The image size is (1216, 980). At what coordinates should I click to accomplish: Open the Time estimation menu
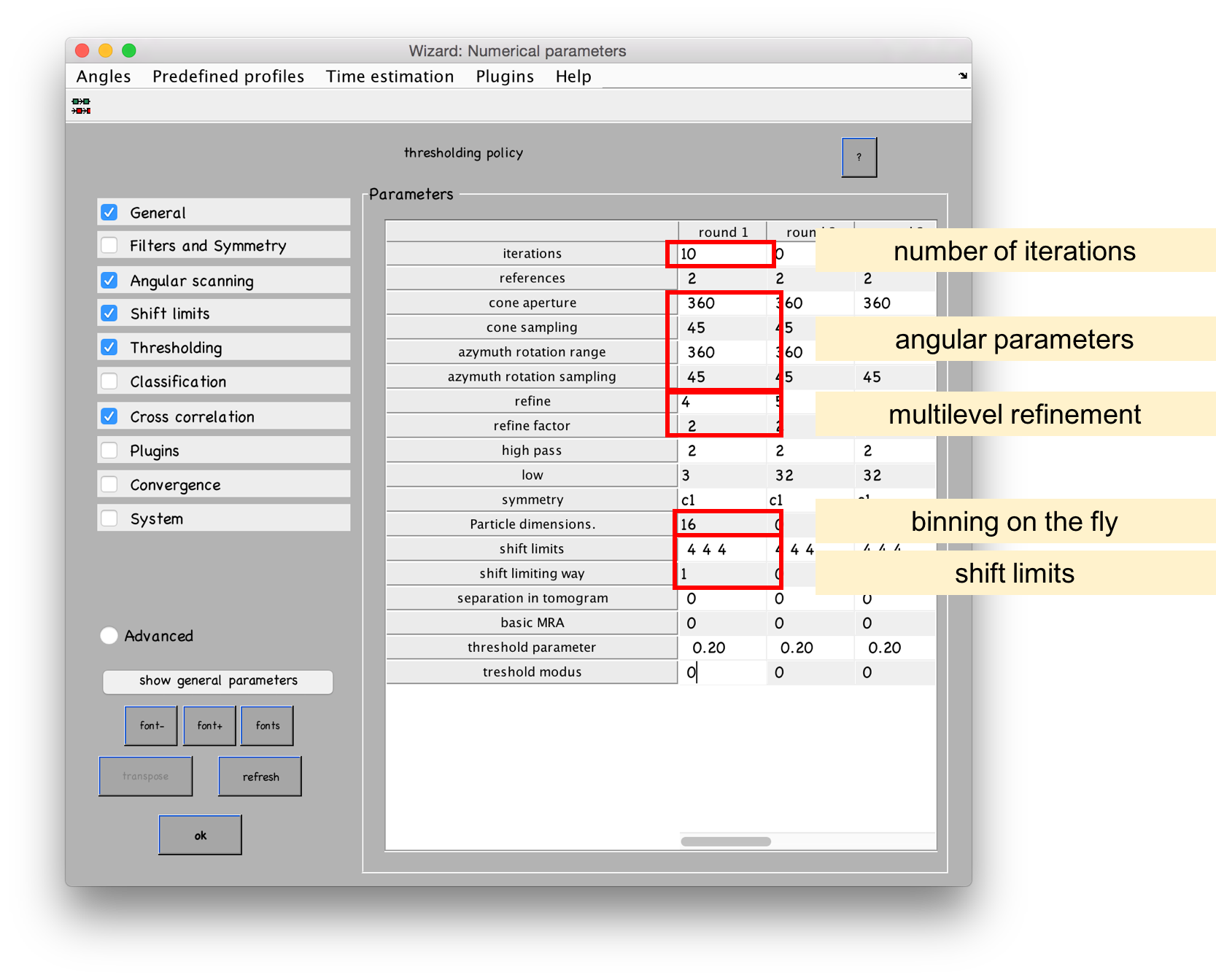click(390, 77)
